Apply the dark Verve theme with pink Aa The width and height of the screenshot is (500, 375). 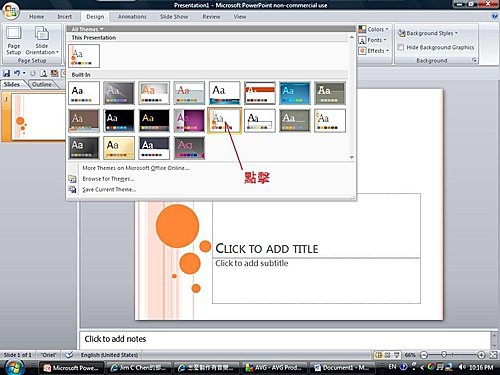click(x=189, y=148)
